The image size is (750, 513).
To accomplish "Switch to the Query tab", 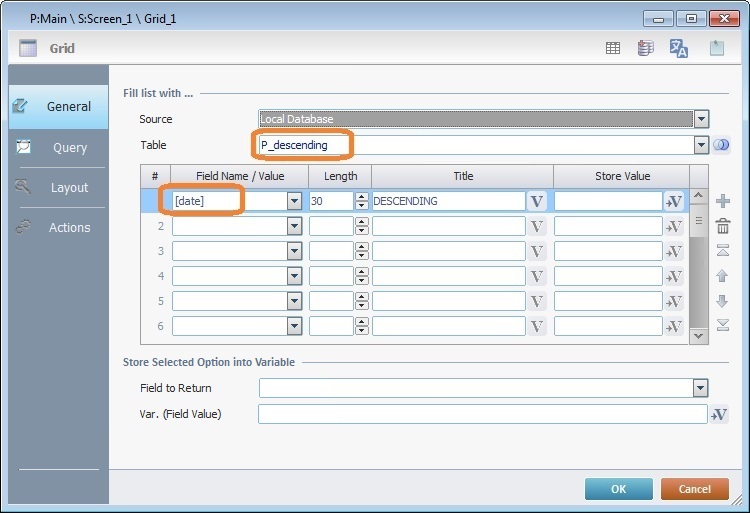I will tap(69, 147).
